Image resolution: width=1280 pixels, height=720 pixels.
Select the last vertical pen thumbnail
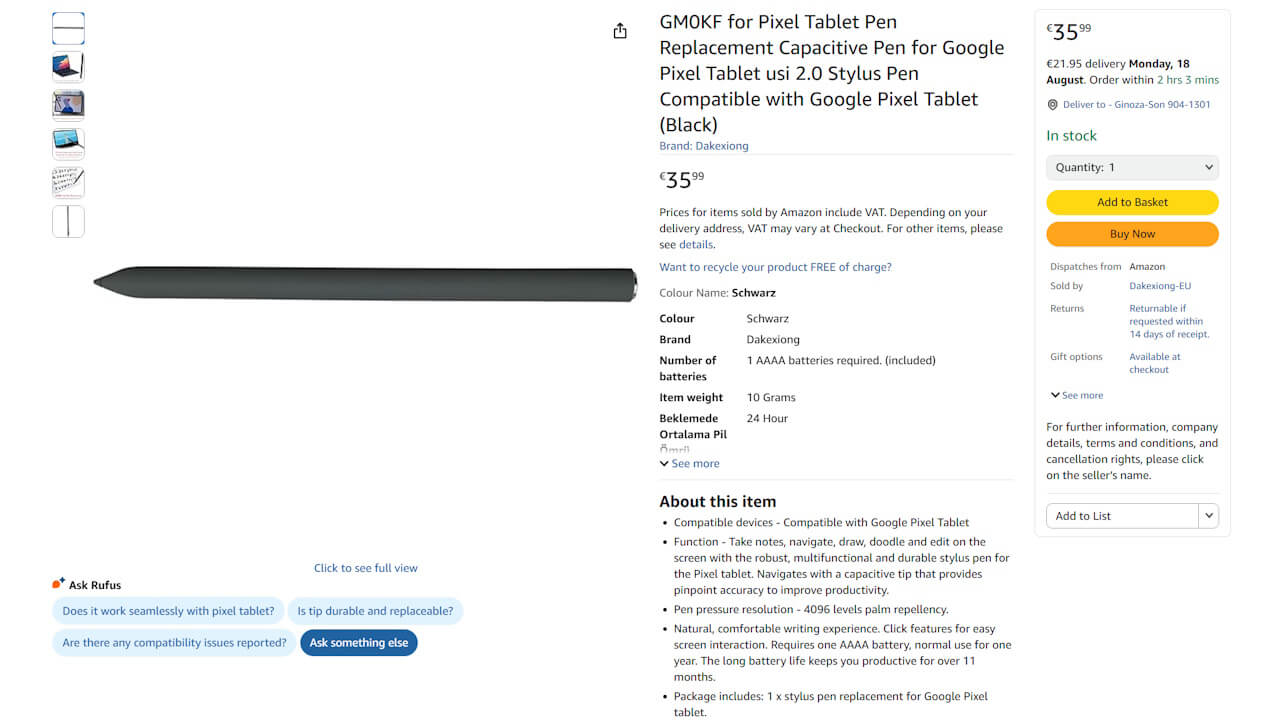pos(68,221)
